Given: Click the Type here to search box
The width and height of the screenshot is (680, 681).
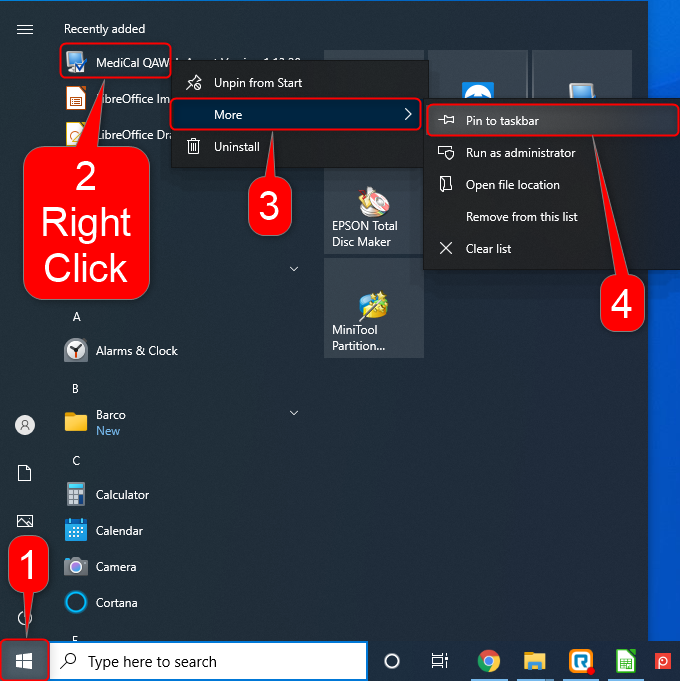Looking at the screenshot, I should (x=210, y=661).
